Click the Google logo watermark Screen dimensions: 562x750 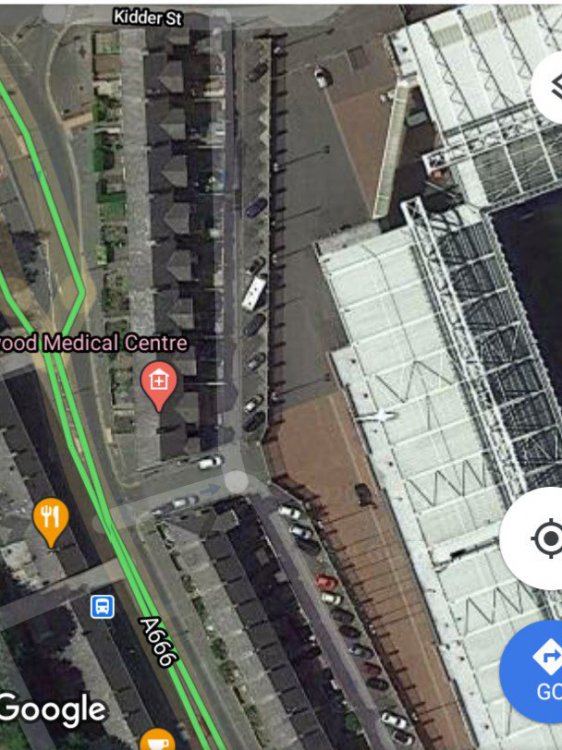pos(53,710)
